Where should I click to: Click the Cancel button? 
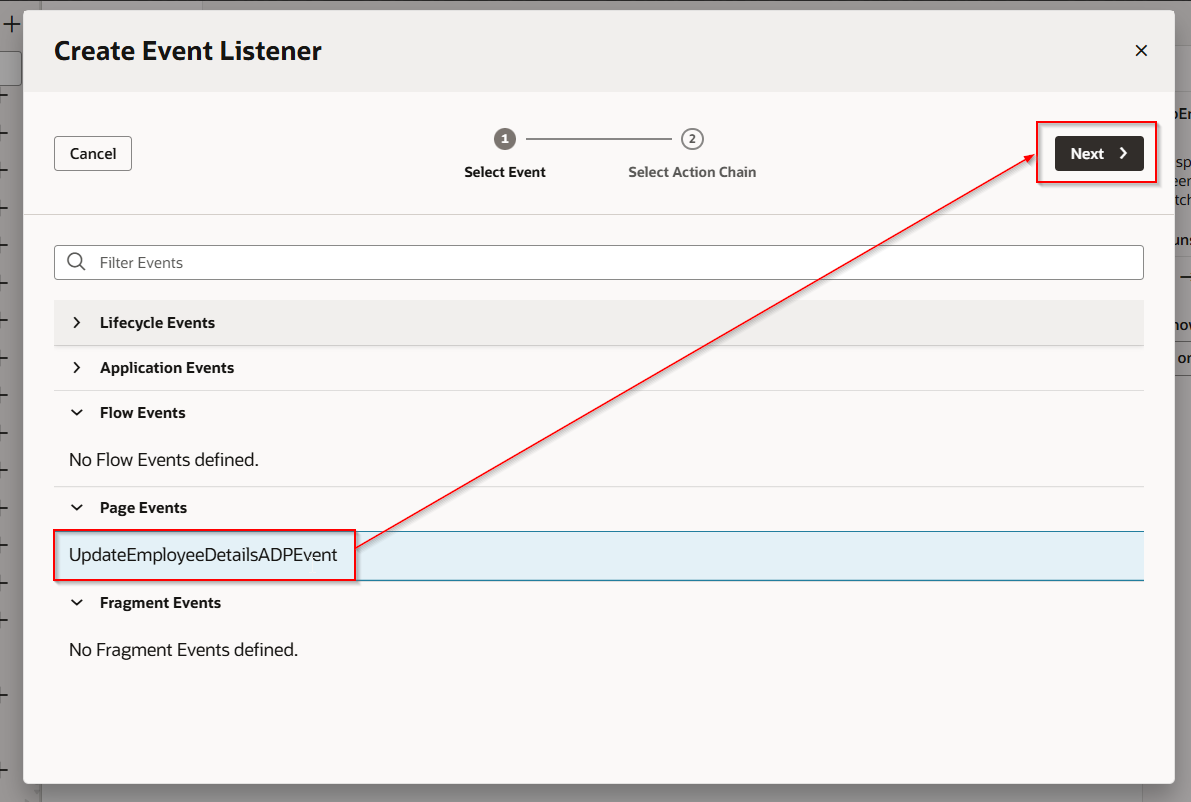click(x=93, y=154)
